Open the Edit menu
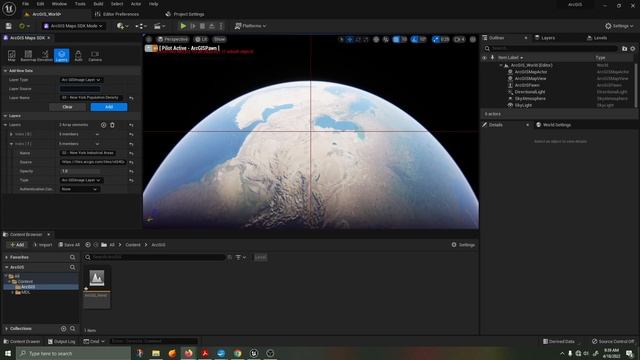The height and width of the screenshot is (360, 640). tap(40, 4)
